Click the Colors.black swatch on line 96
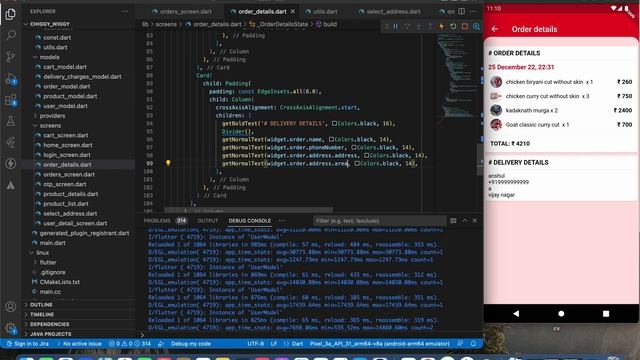This screenshot has width=640, height=360. (x=331, y=139)
